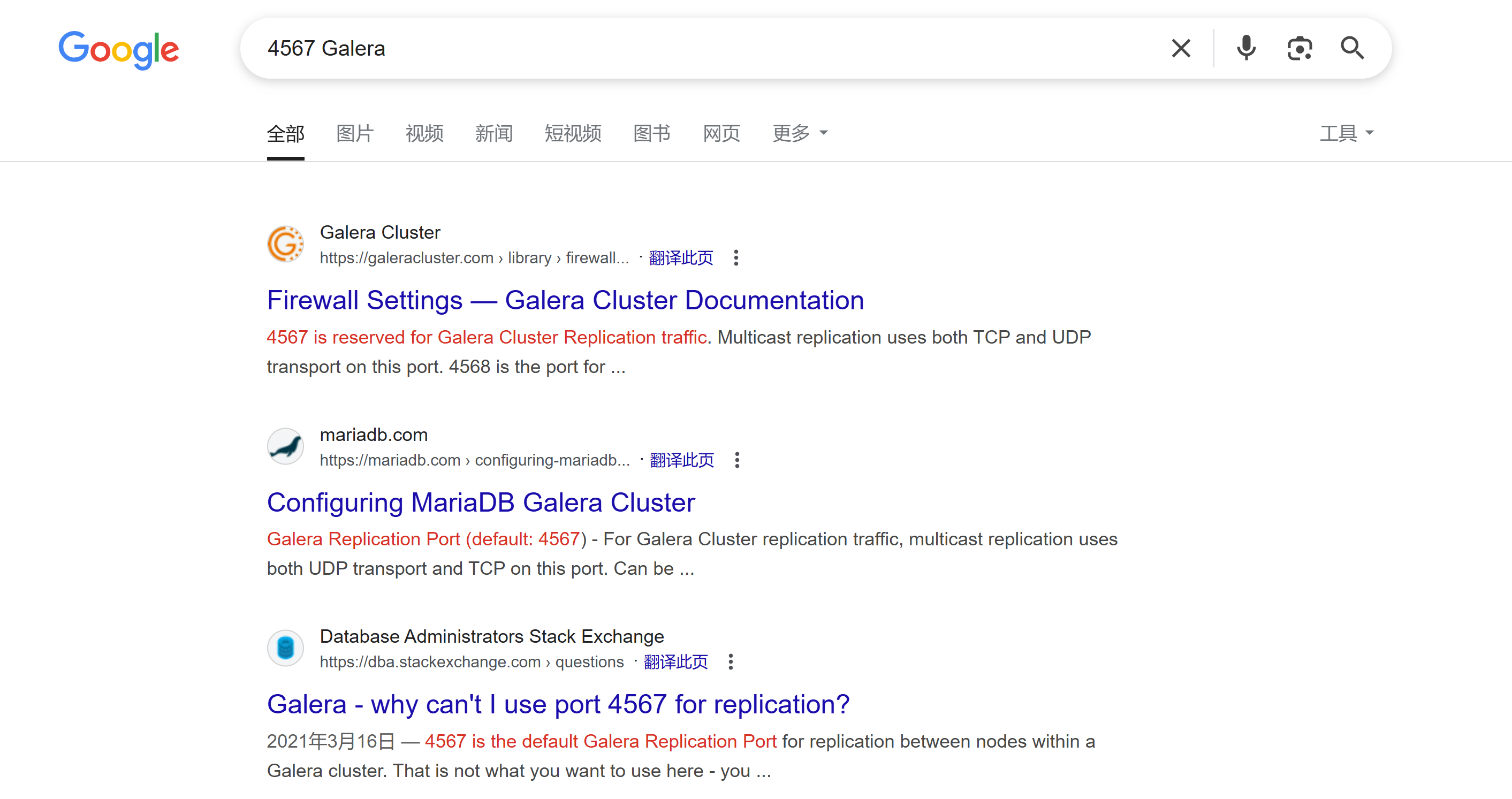The width and height of the screenshot is (1512, 799).
Task: Click 翻译此页 for the galeracluster.com result
Action: click(x=681, y=258)
